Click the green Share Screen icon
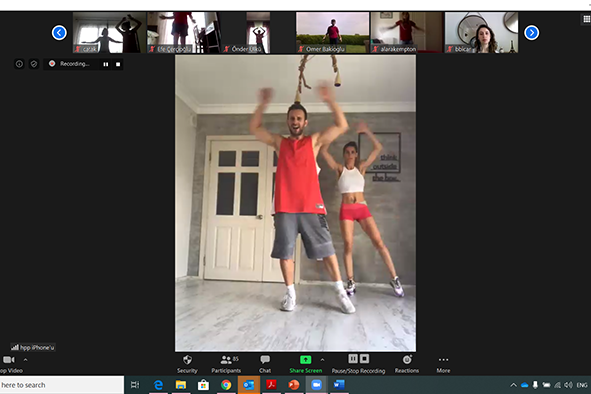 pyautogui.click(x=305, y=360)
